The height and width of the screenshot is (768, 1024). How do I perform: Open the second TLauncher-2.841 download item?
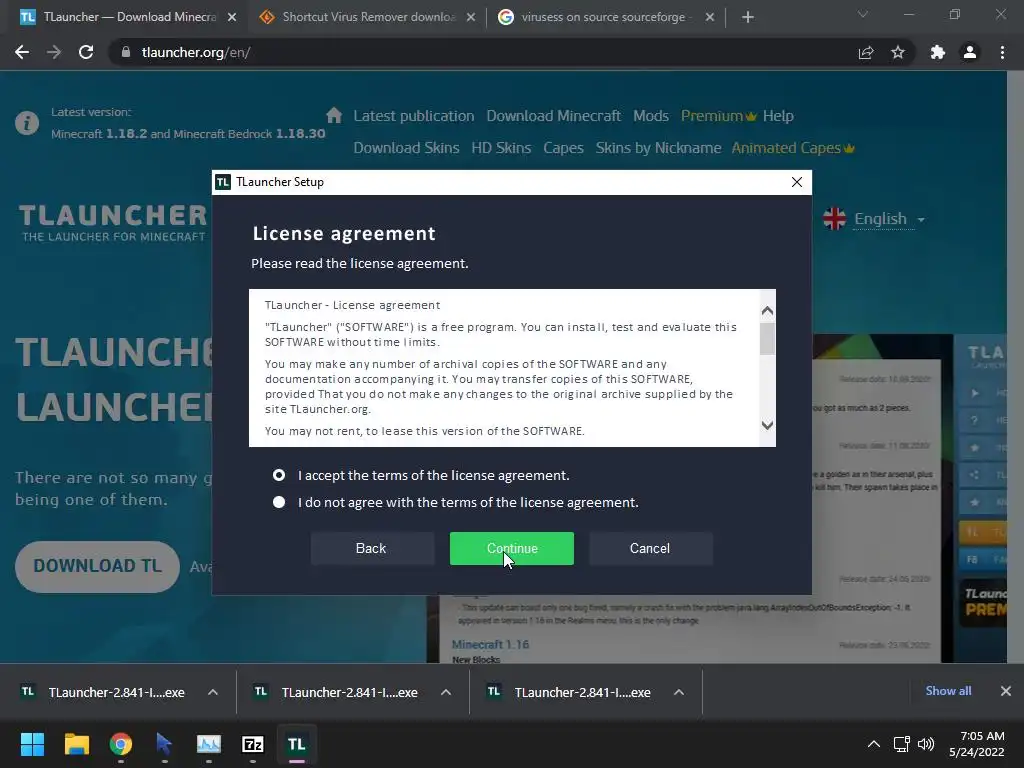pos(337,692)
